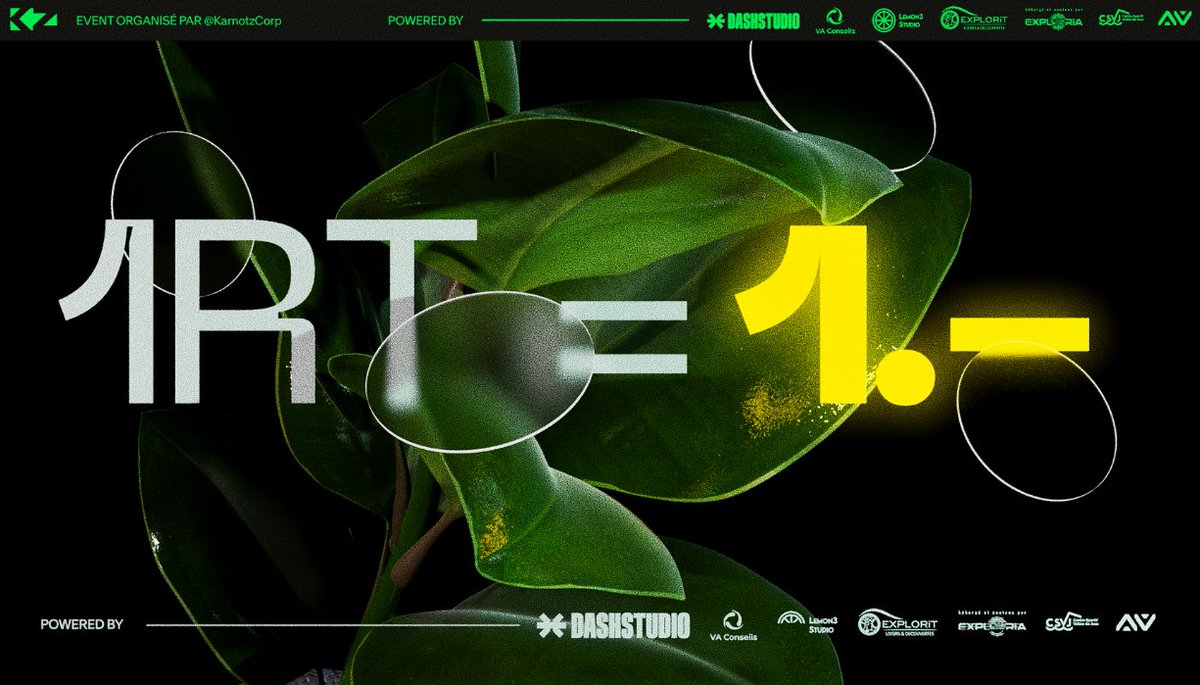Select the POWERED BY label at bottom left
The height and width of the screenshot is (685, 1200).
83,624
